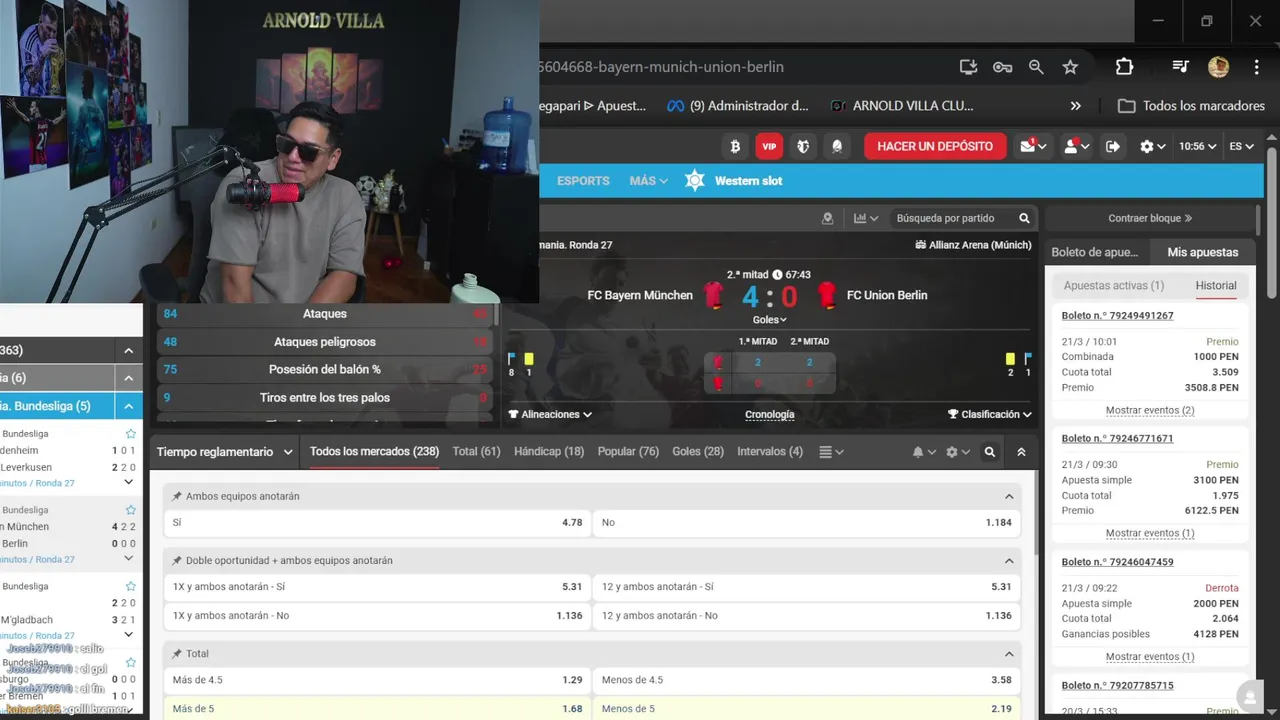Favorite the M'gladbach match star

pos(130,586)
